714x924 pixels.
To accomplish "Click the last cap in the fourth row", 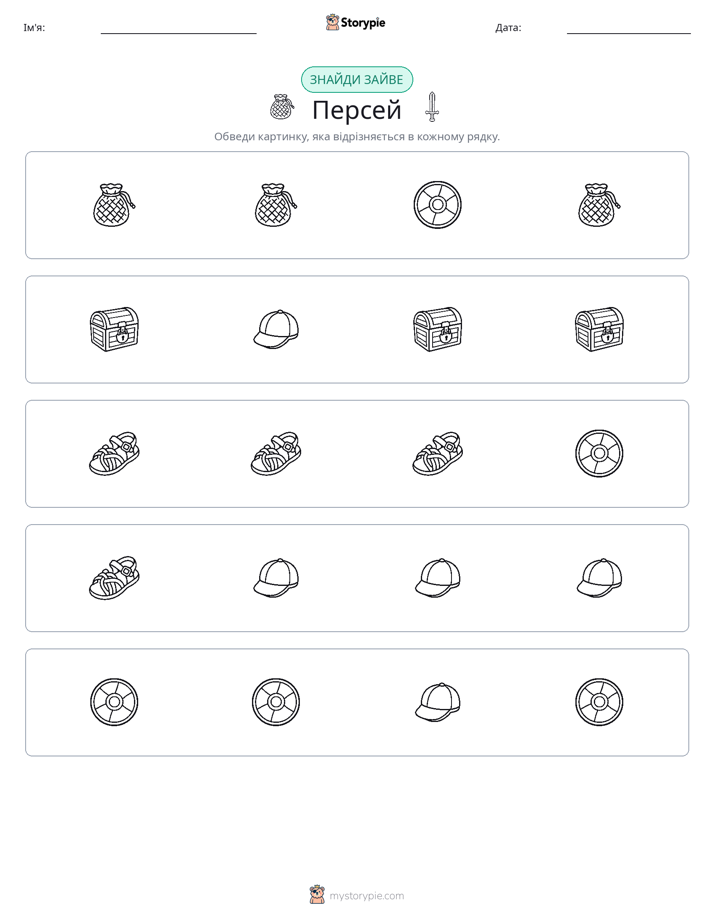I will click(599, 578).
